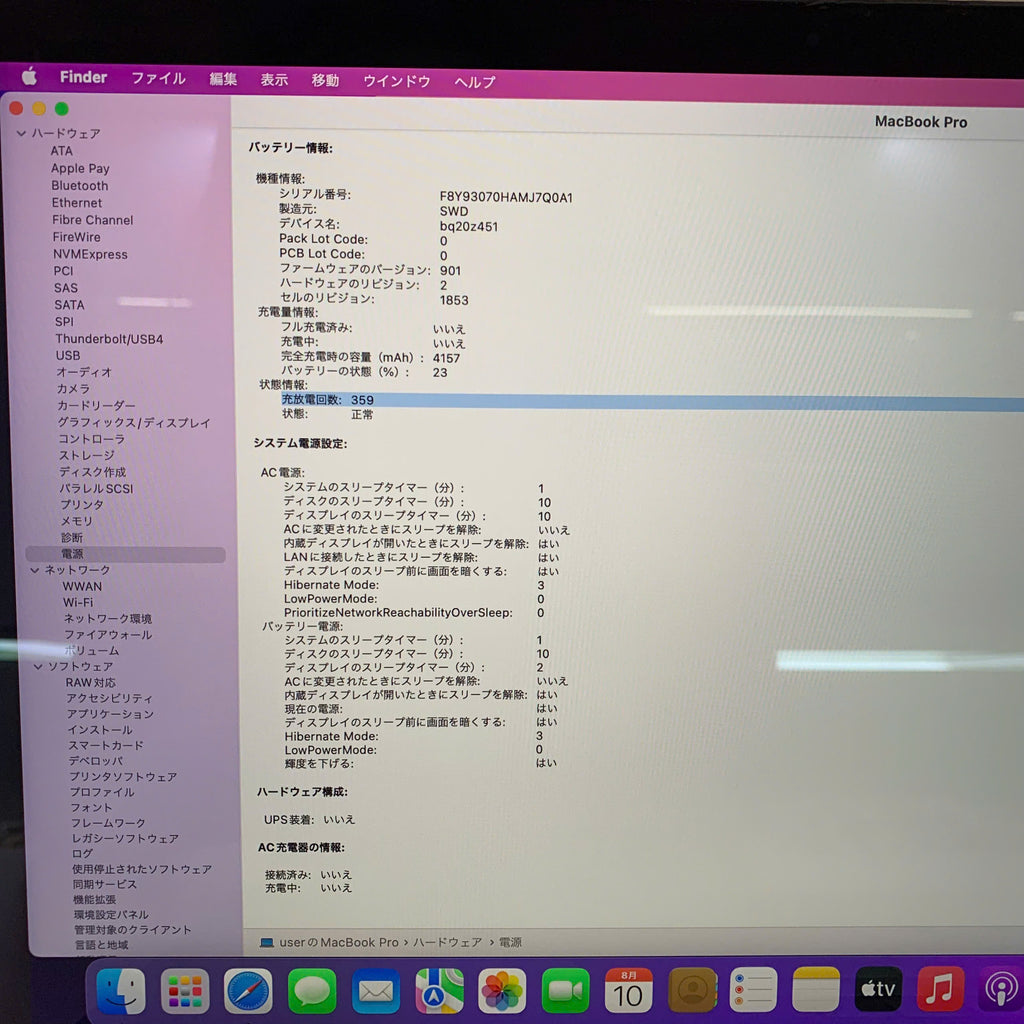Select Apple Pay in the sidebar
Viewport: 1024px width, 1024px height.
tap(80, 168)
